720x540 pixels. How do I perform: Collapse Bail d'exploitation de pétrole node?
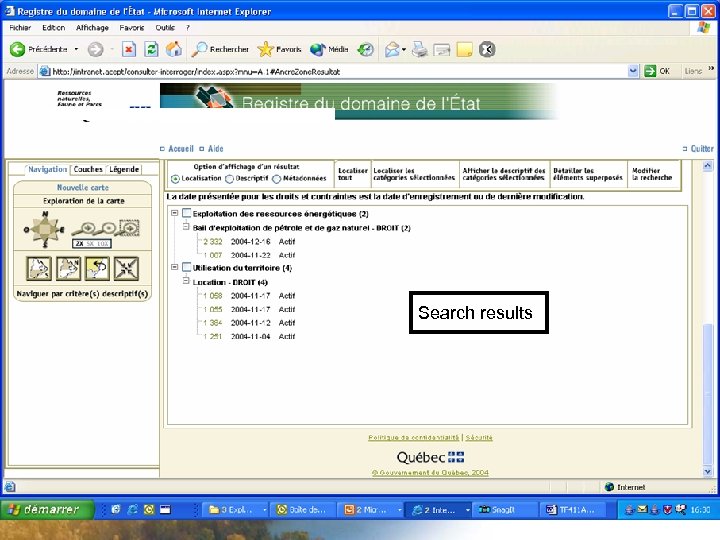186,227
